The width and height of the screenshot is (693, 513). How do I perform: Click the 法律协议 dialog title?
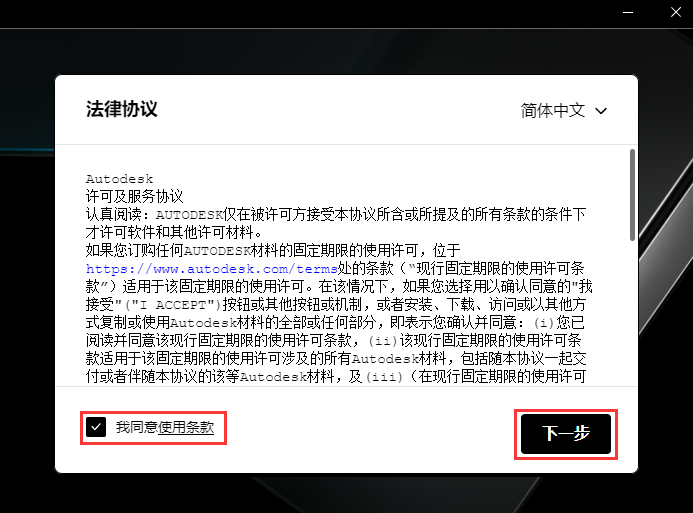121,109
